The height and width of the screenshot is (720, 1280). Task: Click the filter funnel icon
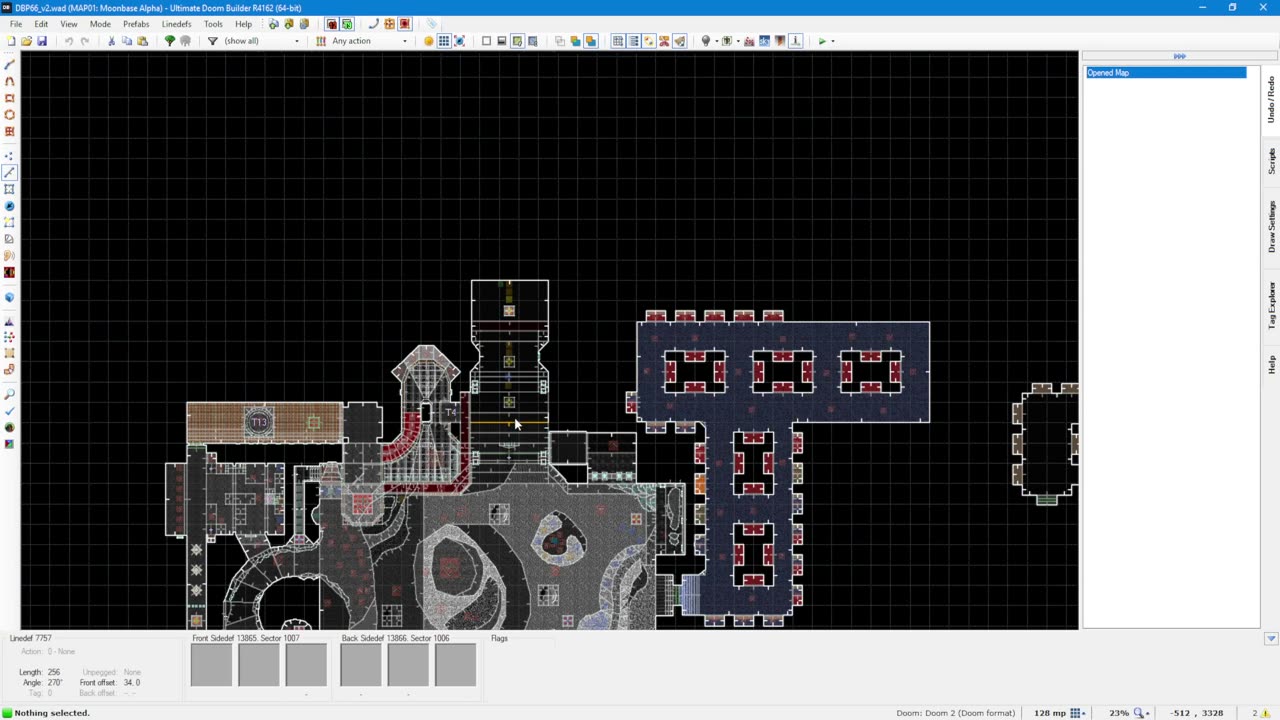pos(212,41)
